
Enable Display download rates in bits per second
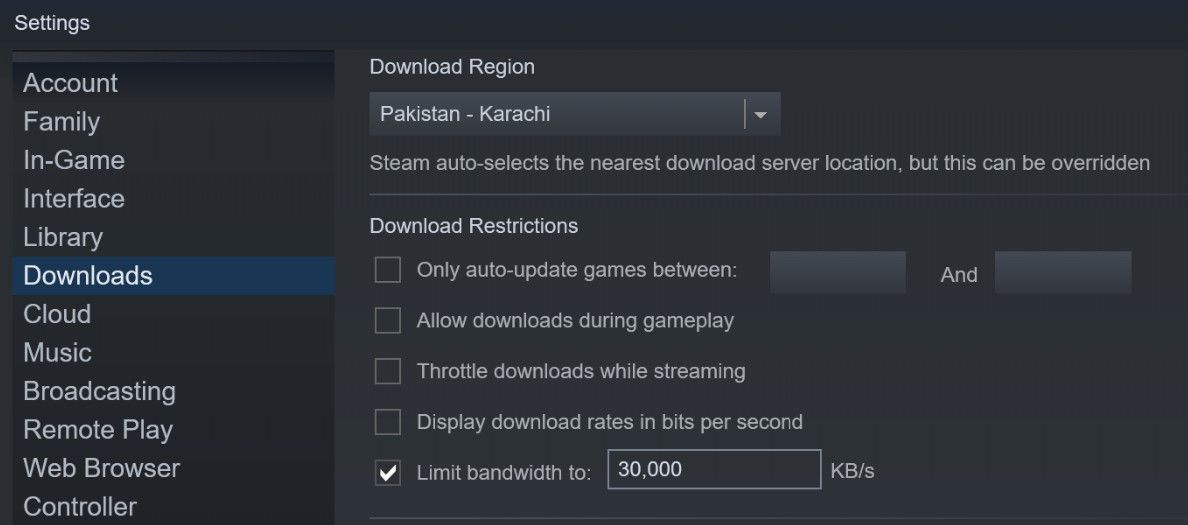tap(387, 422)
